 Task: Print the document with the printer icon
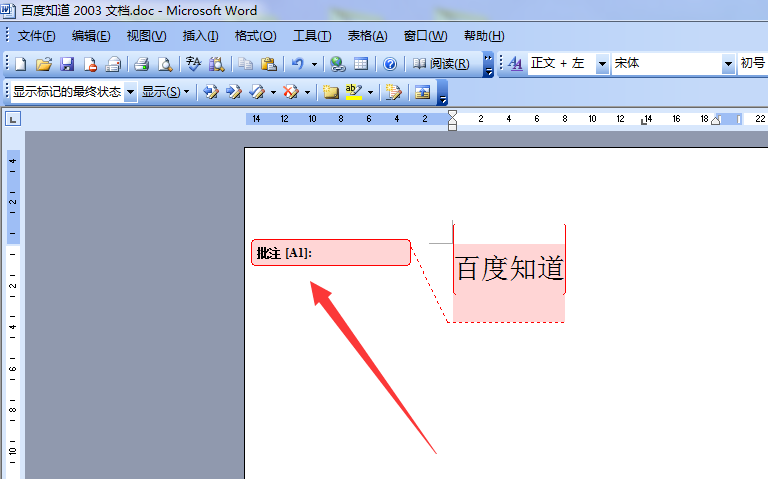tap(141, 64)
